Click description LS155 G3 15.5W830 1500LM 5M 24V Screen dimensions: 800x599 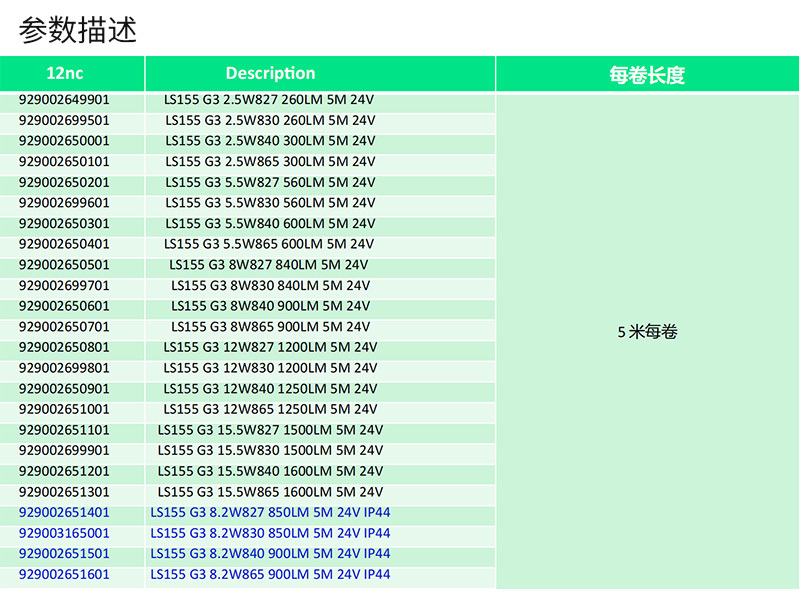270,451
